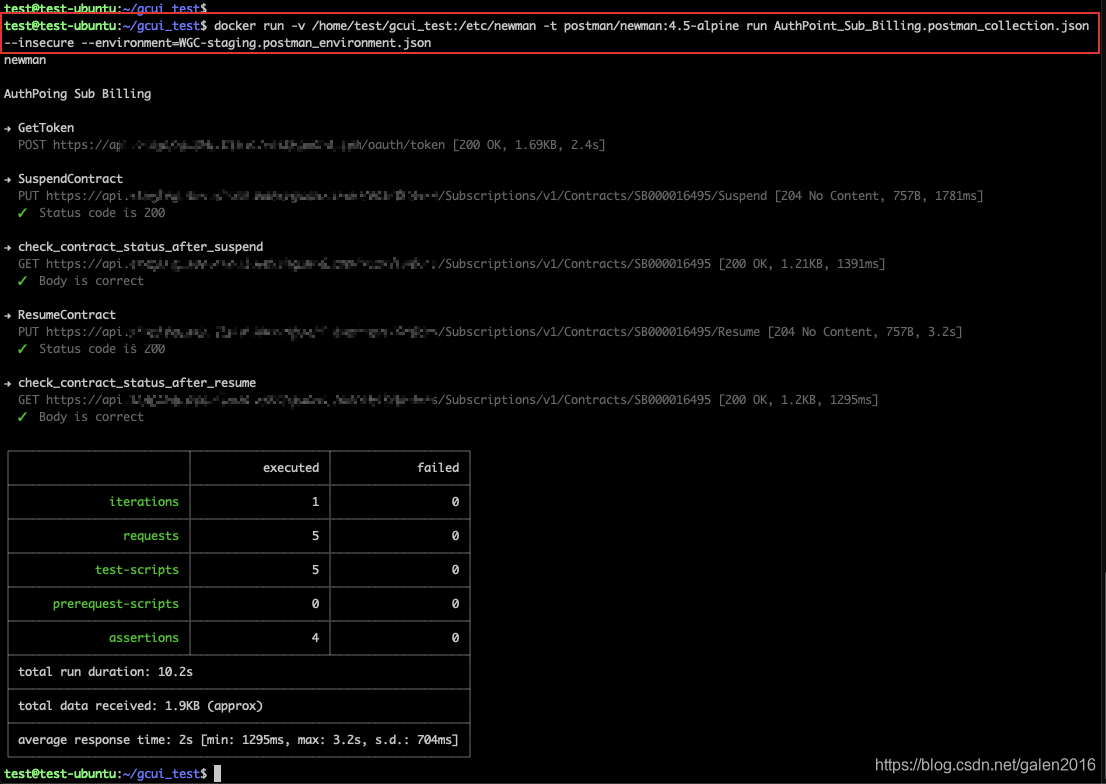
Task: Click executed value 0 for prerequest-scripts
Action: click(315, 603)
